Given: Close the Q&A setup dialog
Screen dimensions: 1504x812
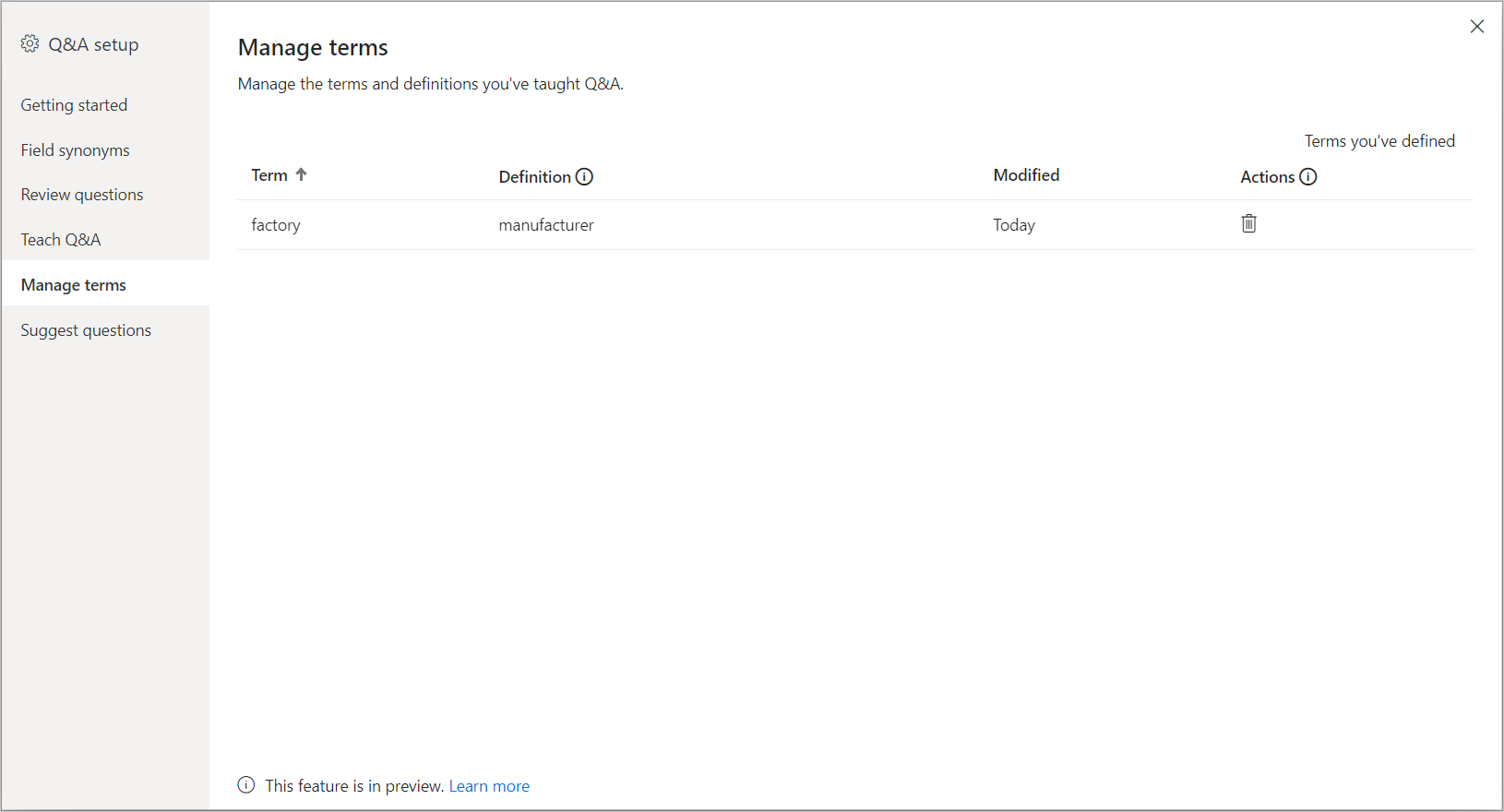Looking at the screenshot, I should tap(1477, 27).
